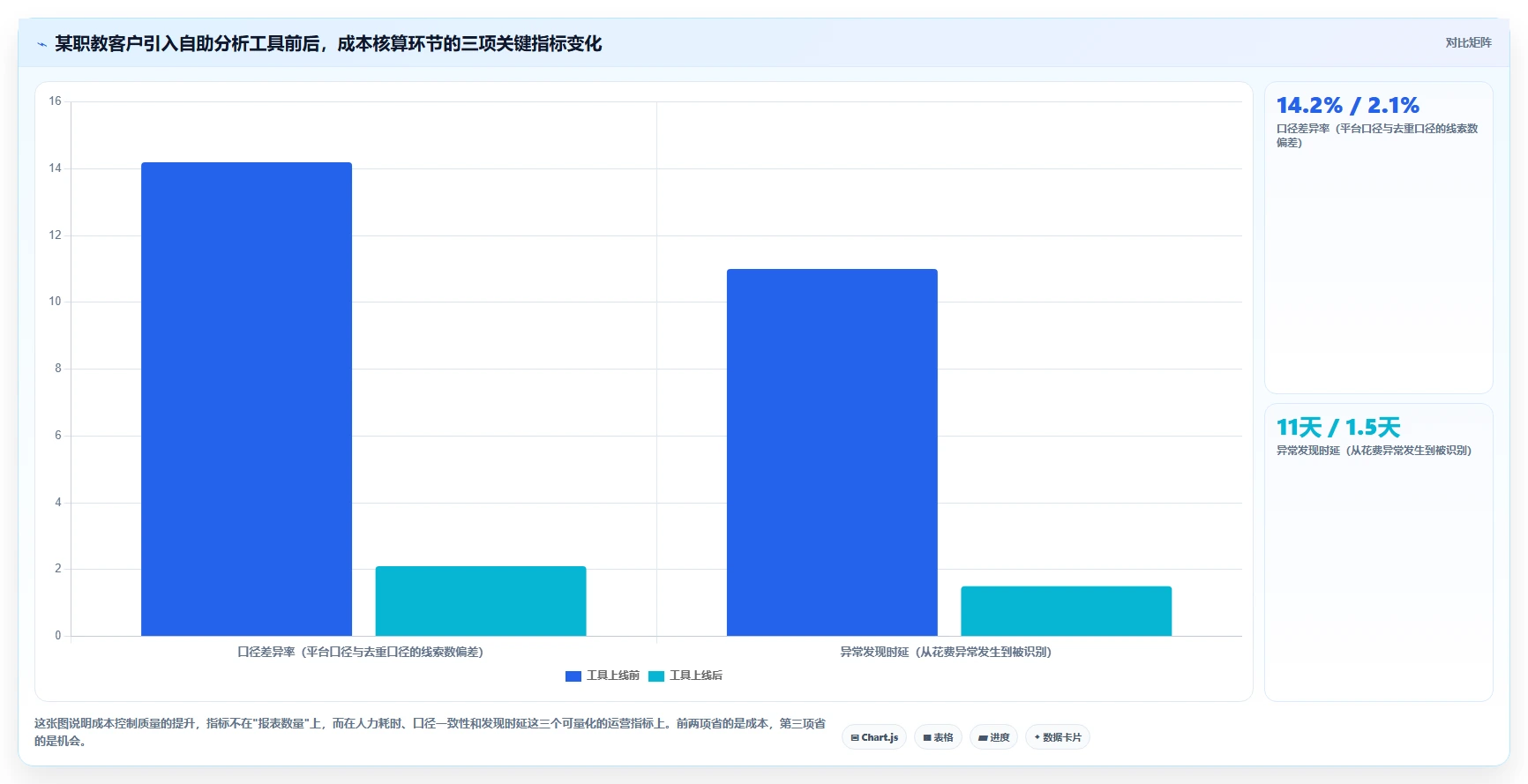
Task: Click the Chart.js tag
Action: (874, 737)
